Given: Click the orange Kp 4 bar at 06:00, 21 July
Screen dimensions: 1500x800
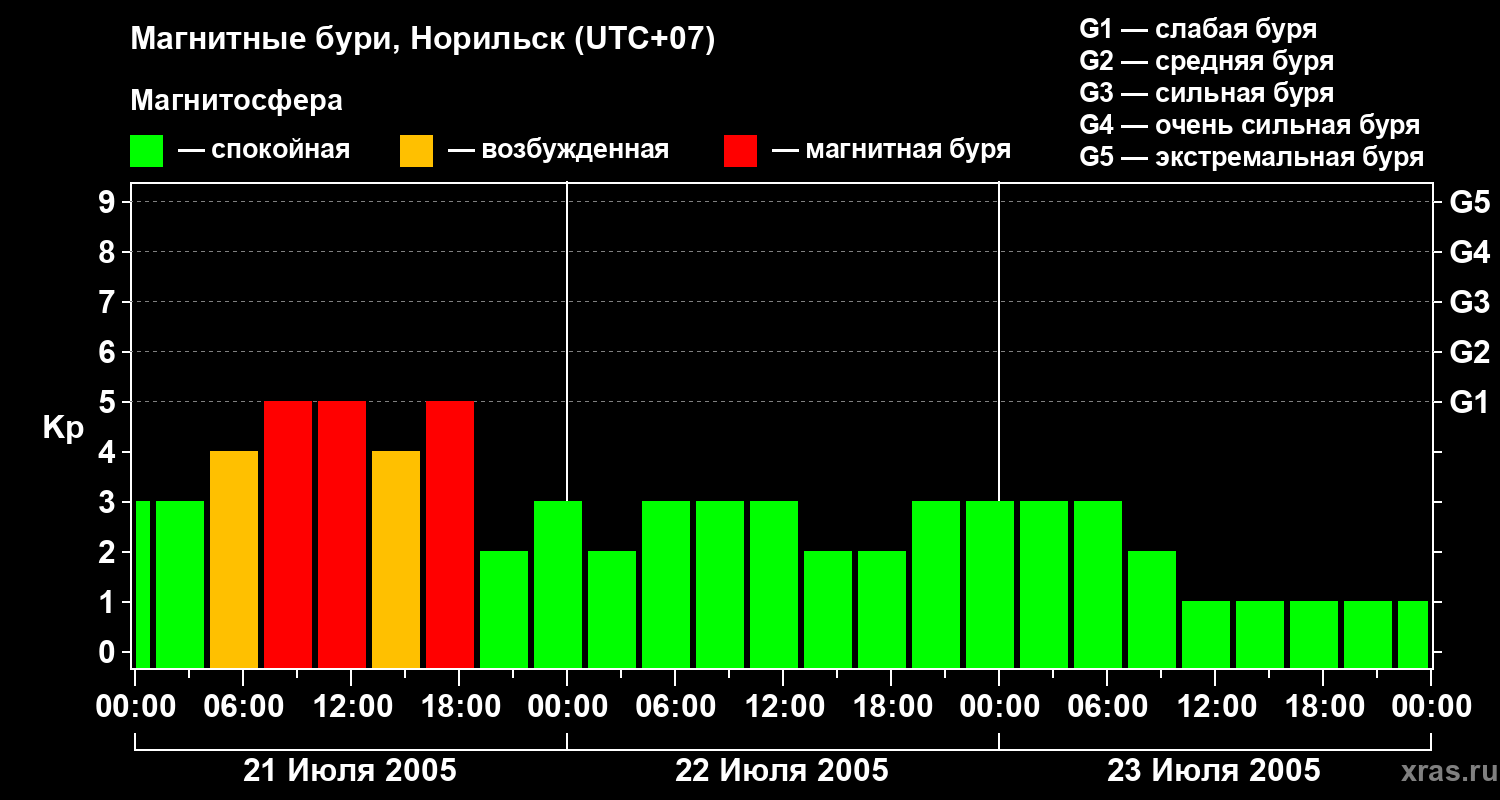Looking at the screenshot, I should tap(234, 559).
